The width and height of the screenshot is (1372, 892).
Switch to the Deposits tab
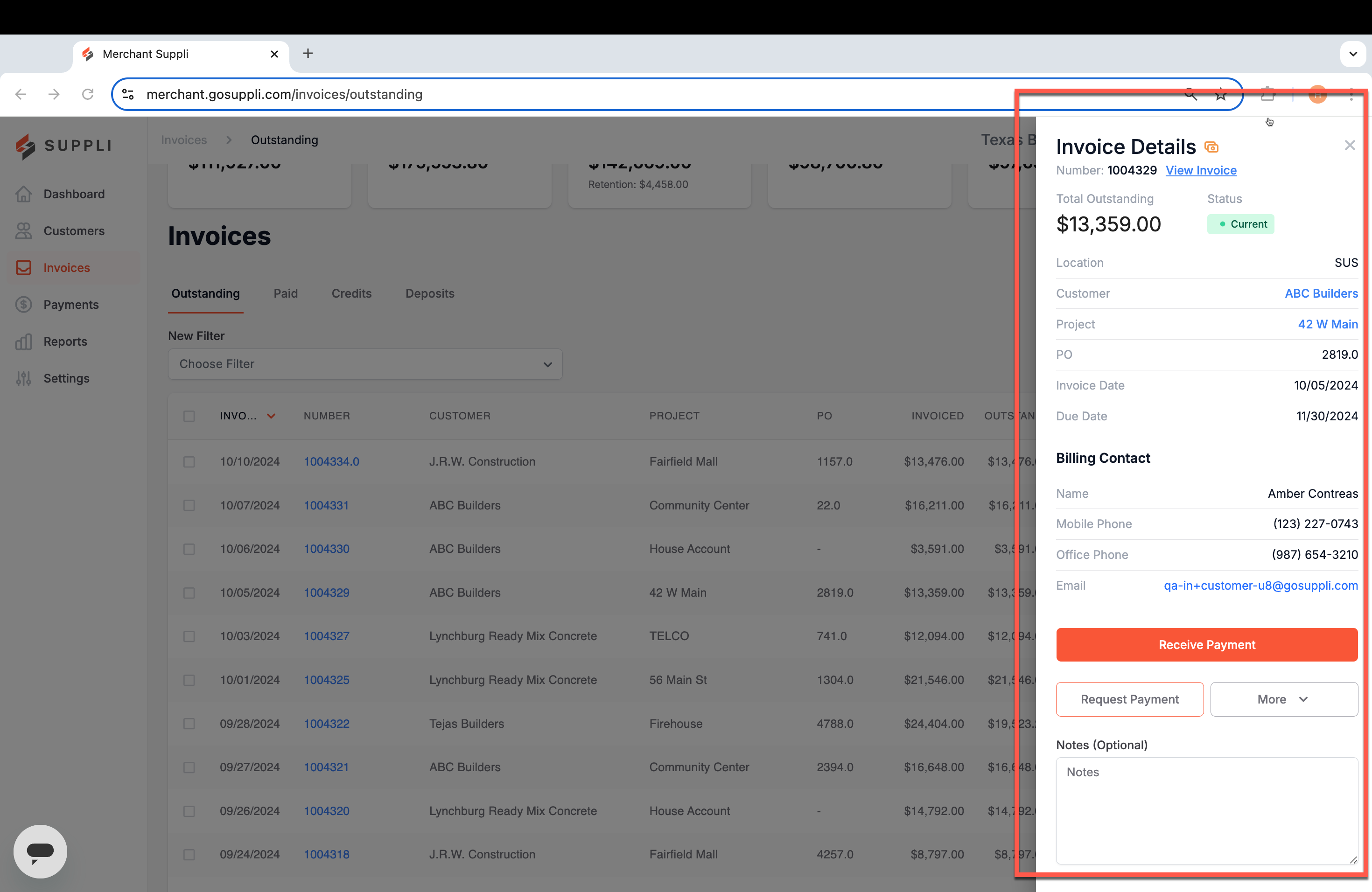coord(429,293)
